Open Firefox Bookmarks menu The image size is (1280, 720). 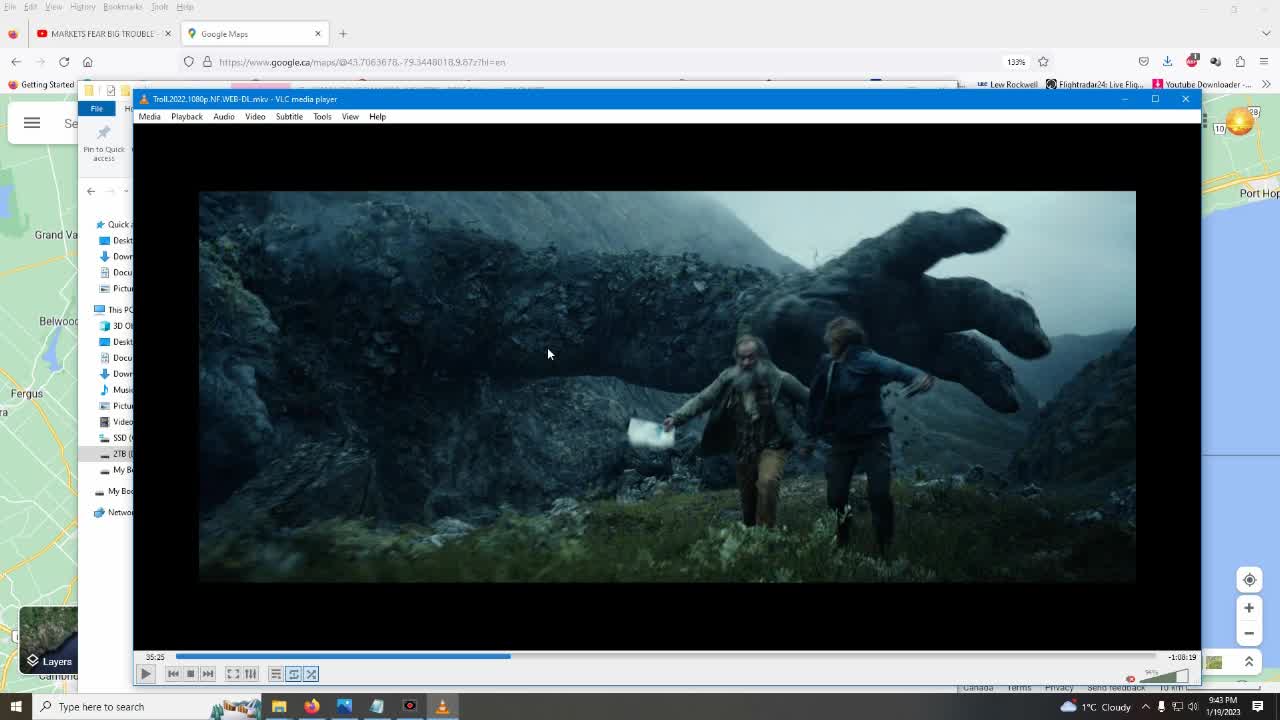(x=123, y=7)
